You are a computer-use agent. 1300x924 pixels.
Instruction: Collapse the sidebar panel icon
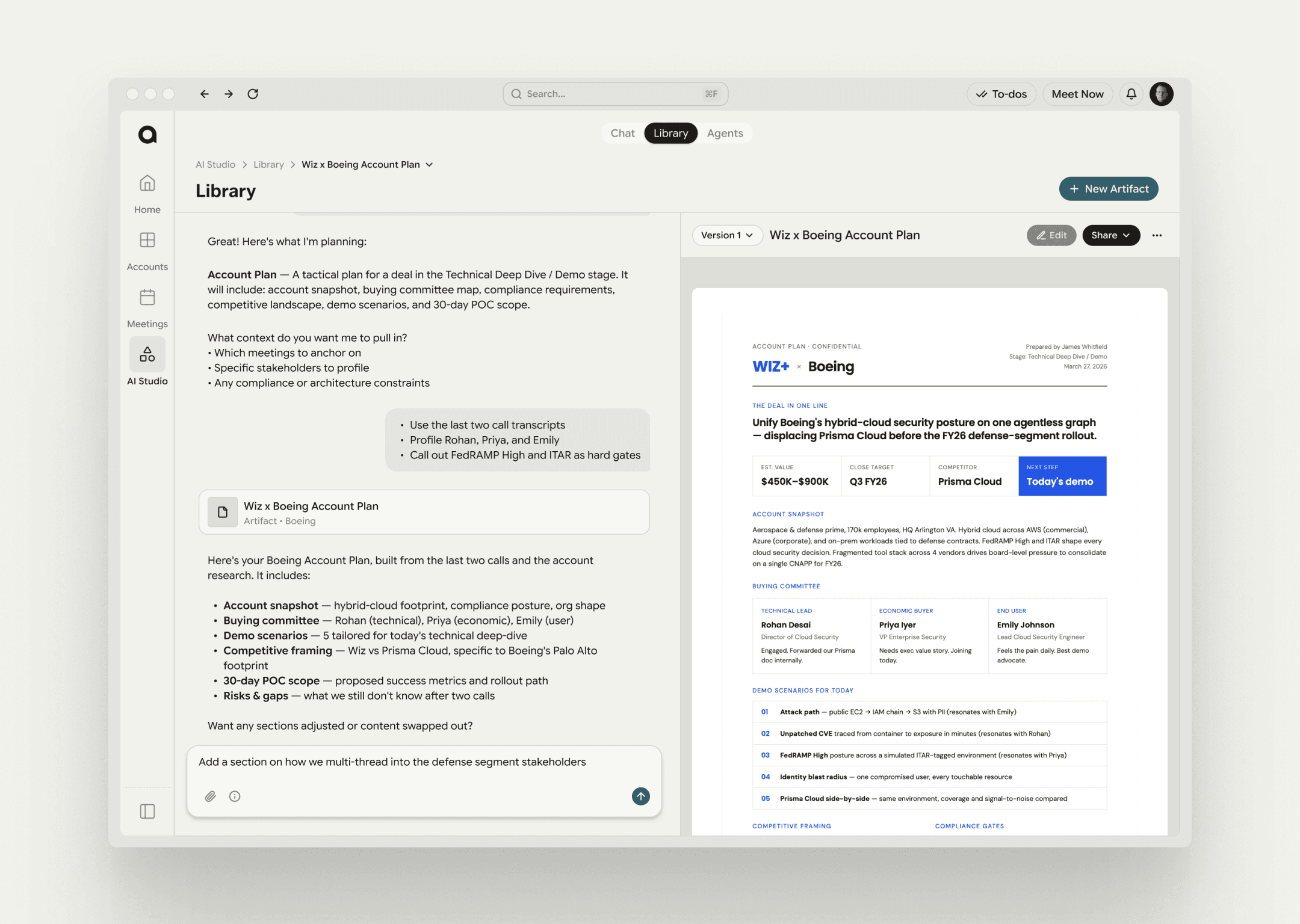(147, 812)
